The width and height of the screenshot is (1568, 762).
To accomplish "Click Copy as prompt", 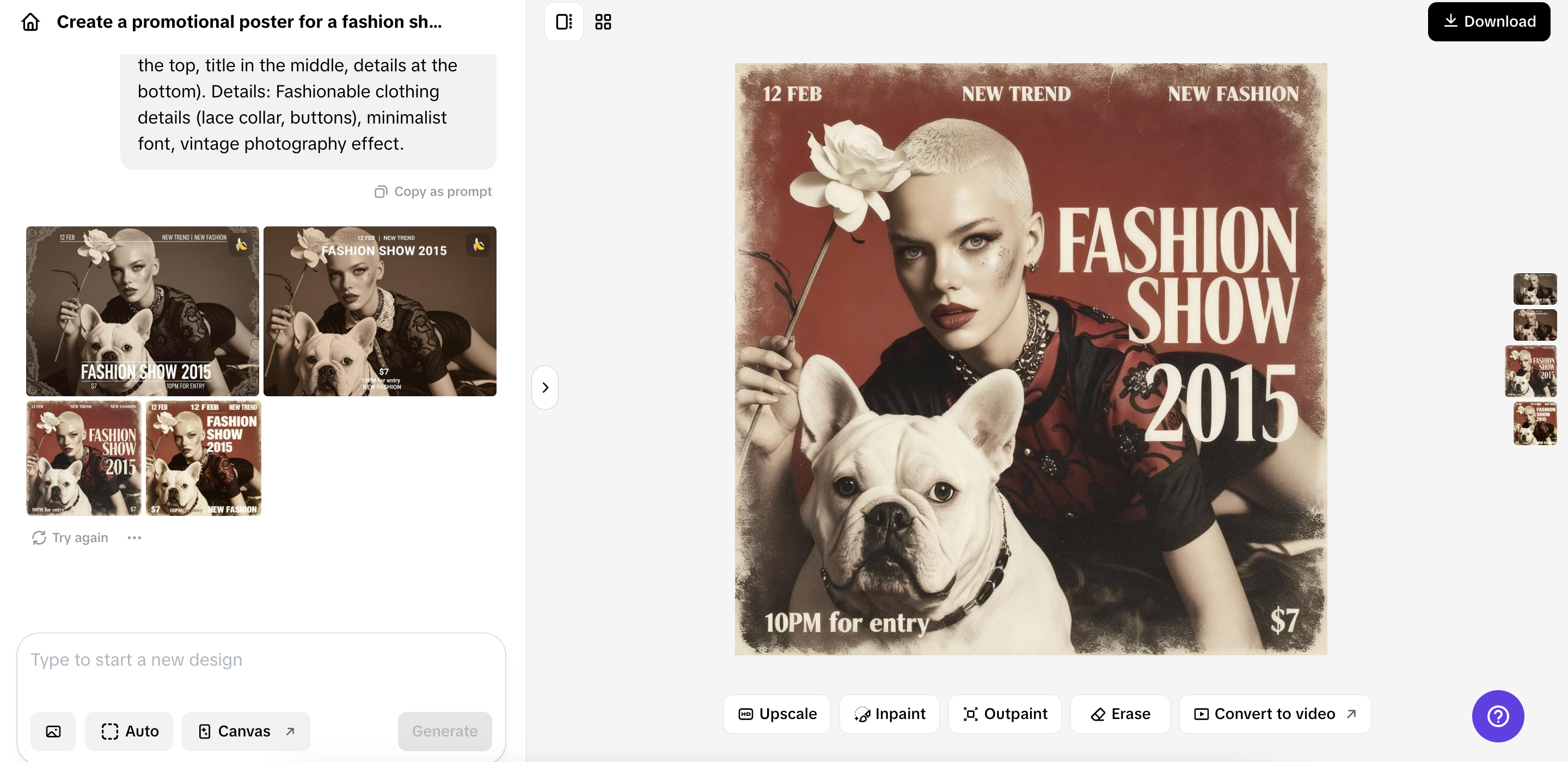I will point(433,192).
